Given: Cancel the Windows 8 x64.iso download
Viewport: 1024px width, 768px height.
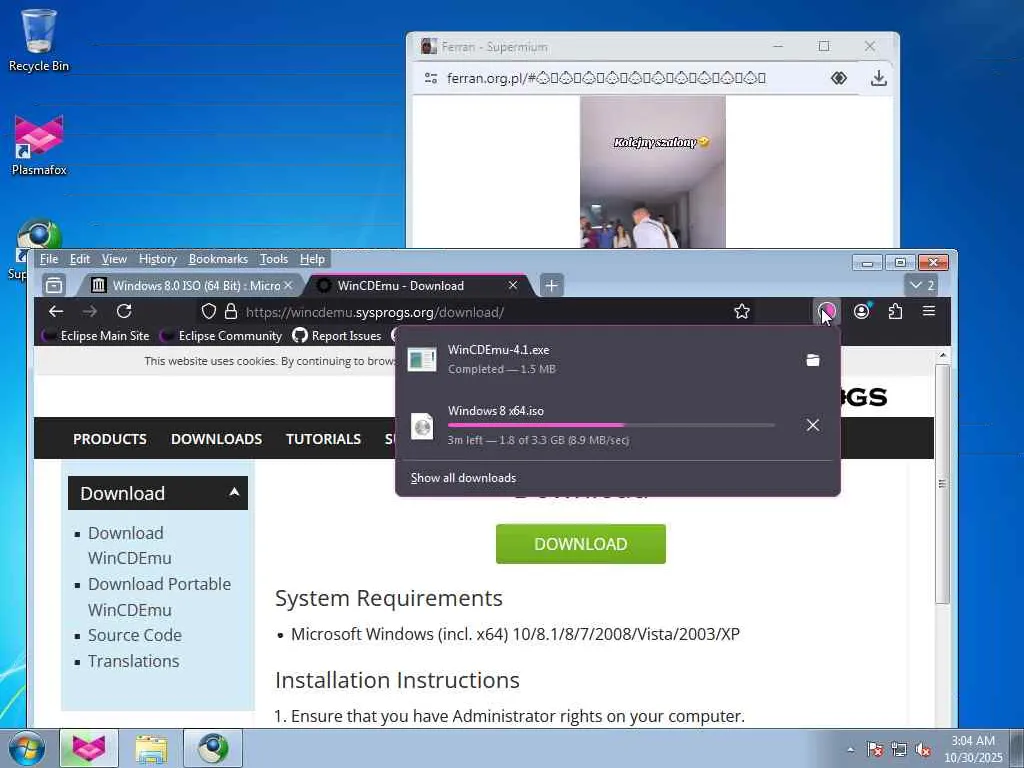Looking at the screenshot, I should pyautogui.click(x=812, y=425).
